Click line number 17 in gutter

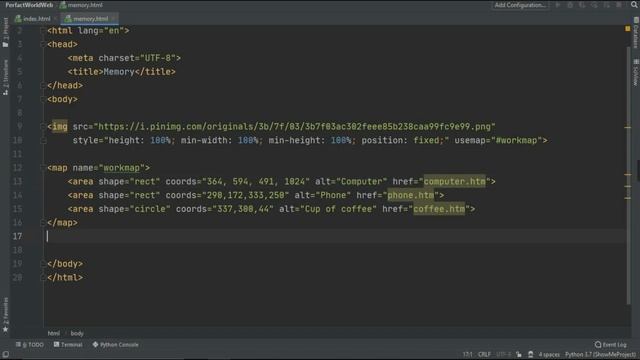pyautogui.click(x=17, y=236)
